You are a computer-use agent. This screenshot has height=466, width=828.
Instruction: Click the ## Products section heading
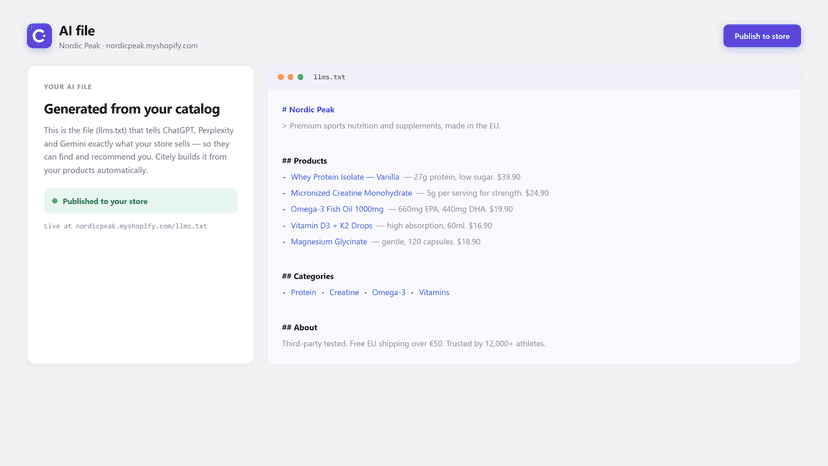click(x=304, y=161)
